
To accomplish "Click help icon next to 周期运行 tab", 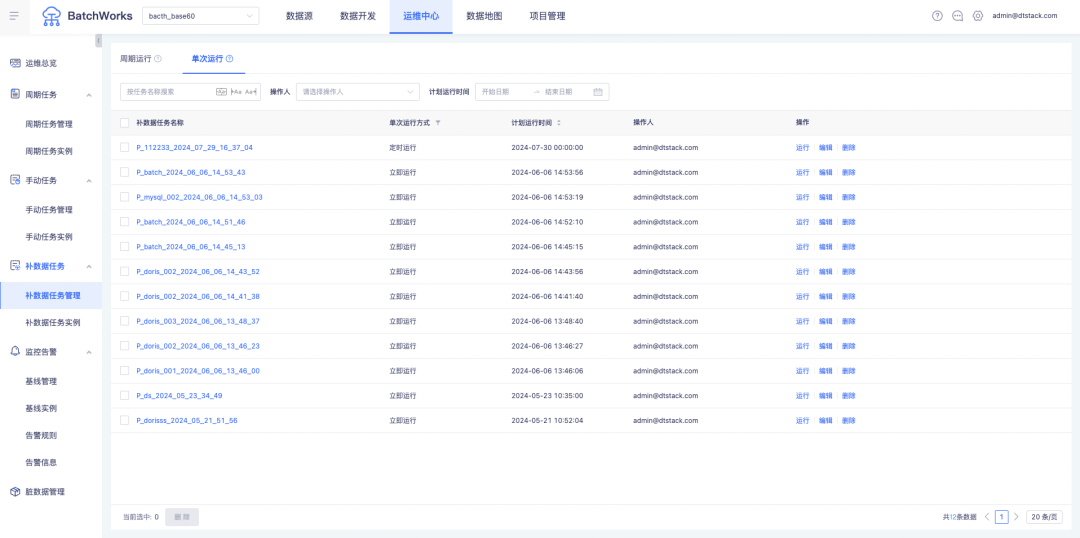I will [158, 59].
